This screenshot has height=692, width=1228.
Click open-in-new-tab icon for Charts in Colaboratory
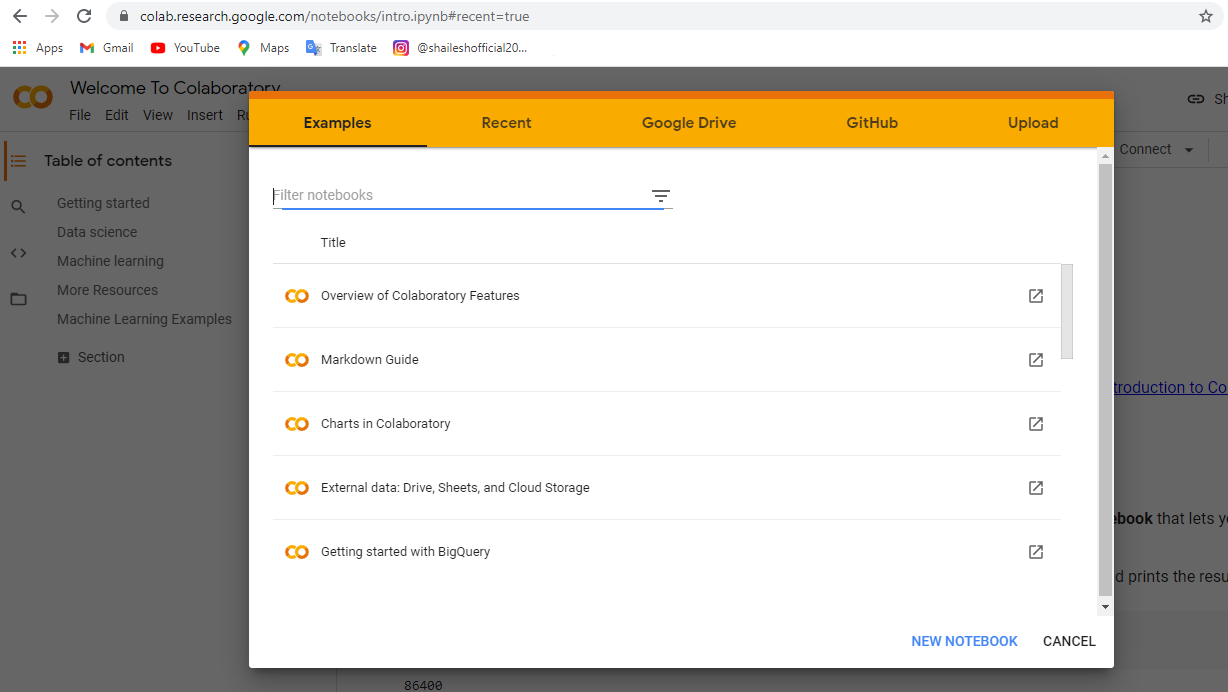[x=1036, y=424]
